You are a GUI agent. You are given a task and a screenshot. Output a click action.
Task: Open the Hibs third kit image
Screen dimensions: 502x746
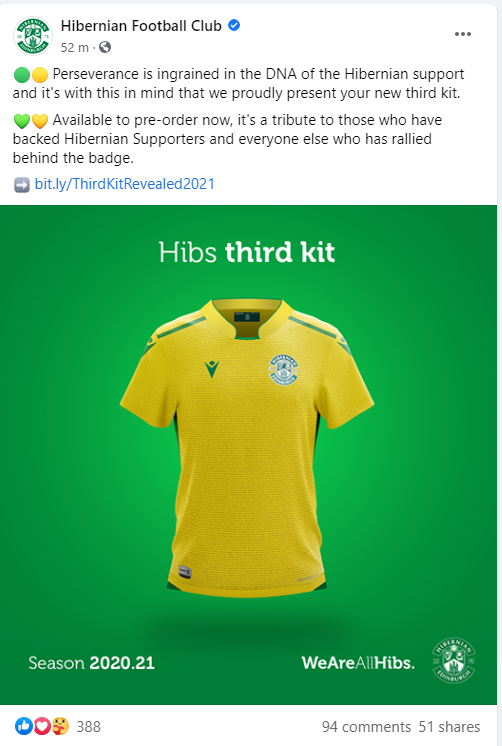(248, 455)
